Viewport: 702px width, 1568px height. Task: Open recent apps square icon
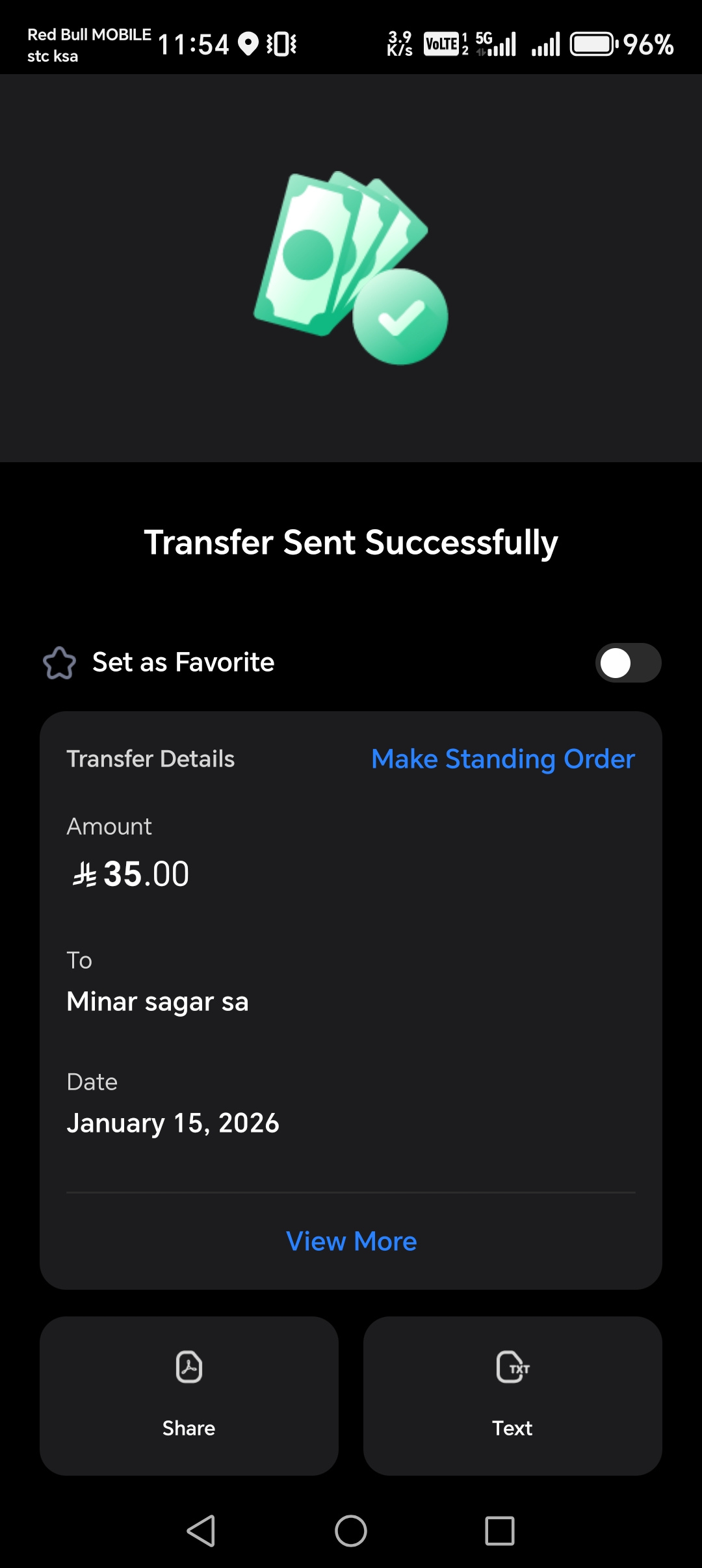pos(500,1531)
